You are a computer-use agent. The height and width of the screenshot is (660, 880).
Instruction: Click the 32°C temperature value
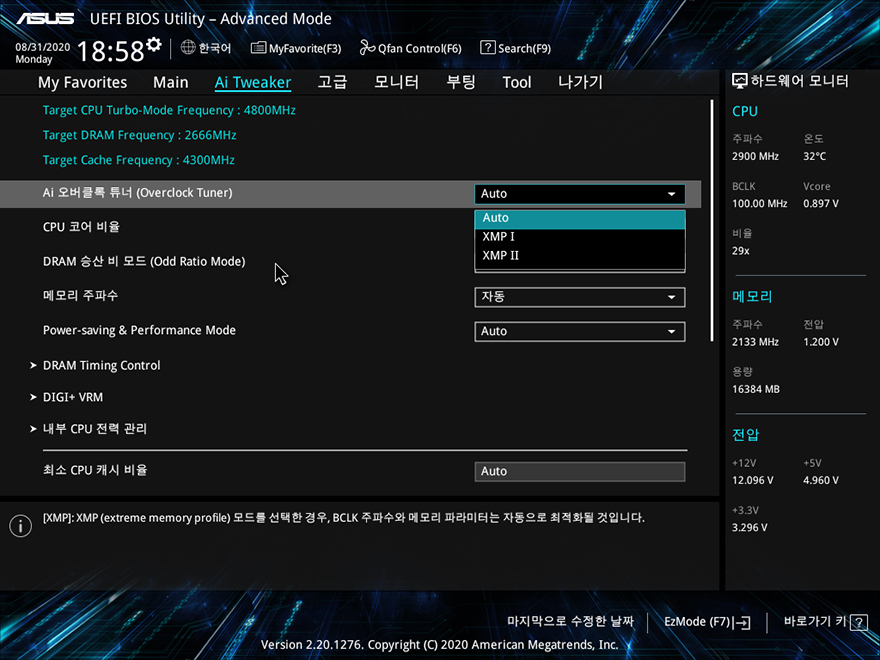coord(814,157)
